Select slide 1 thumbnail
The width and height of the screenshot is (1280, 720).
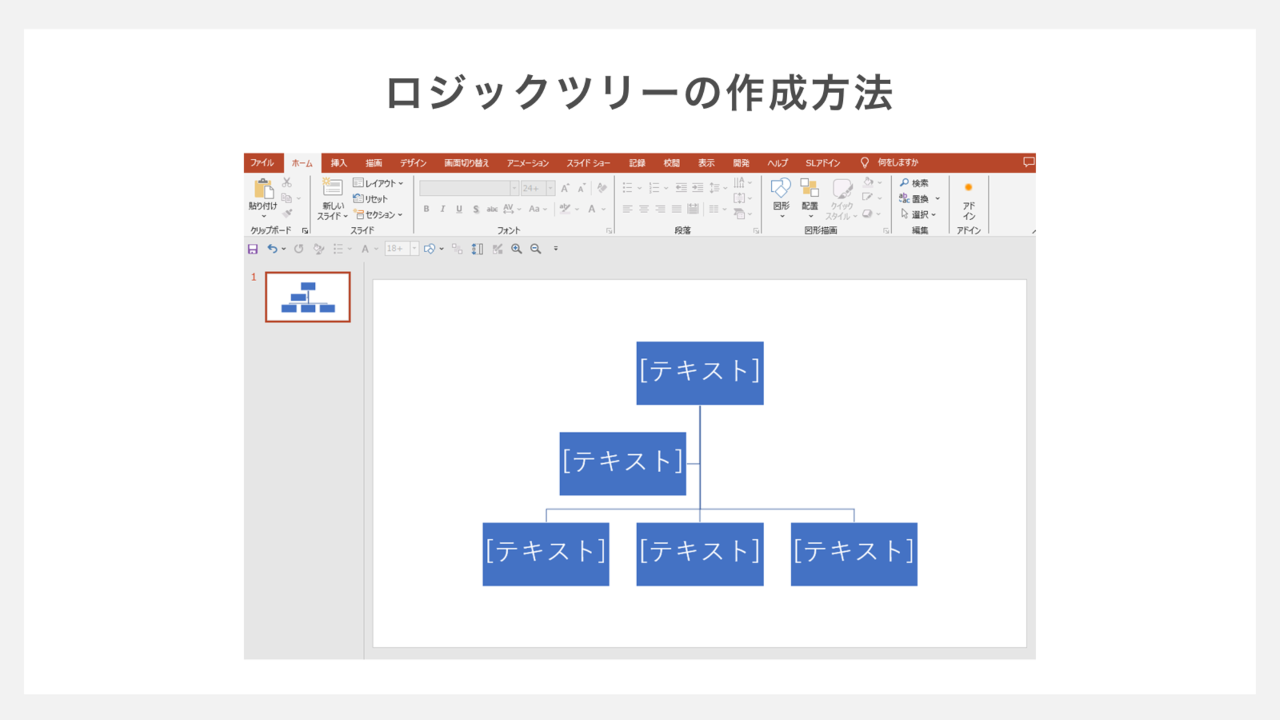pos(308,297)
